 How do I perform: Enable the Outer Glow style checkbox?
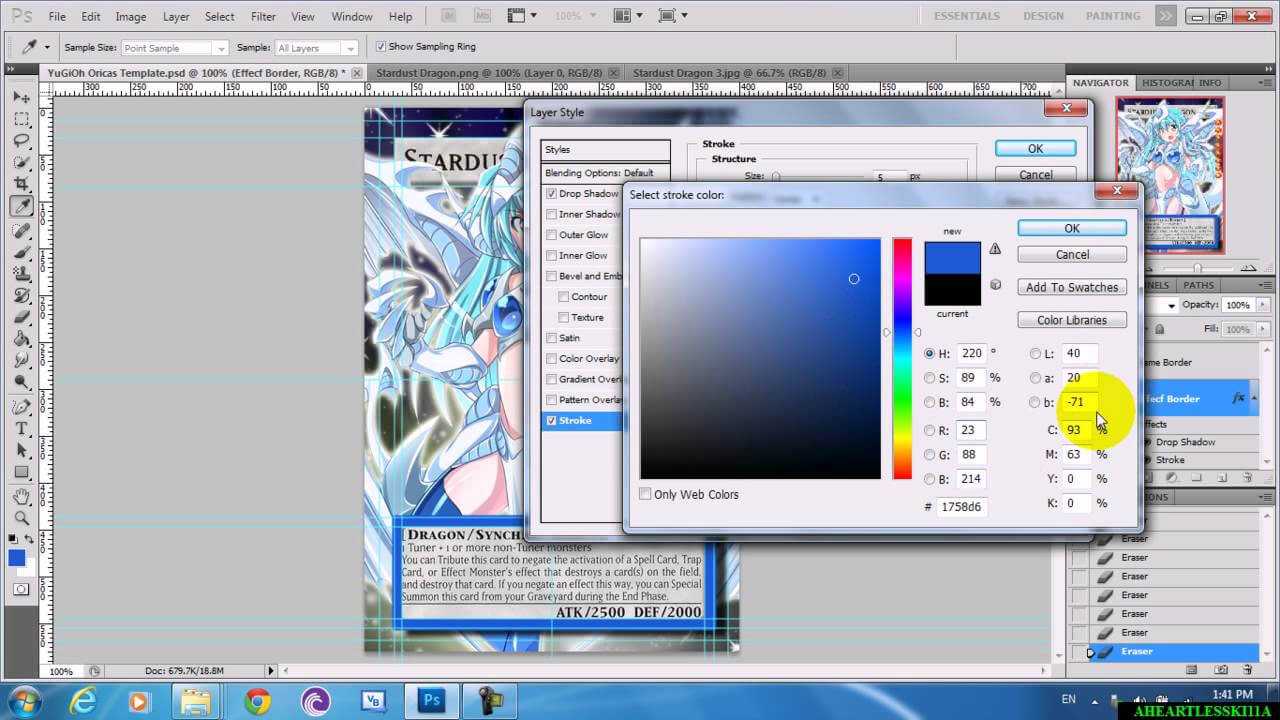(551, 235)
